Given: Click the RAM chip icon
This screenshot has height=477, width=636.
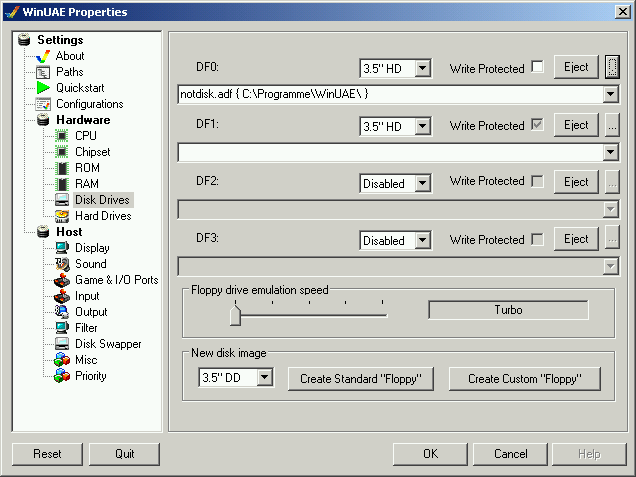Looking at the screenshot, I should click(x=62, y=184).
